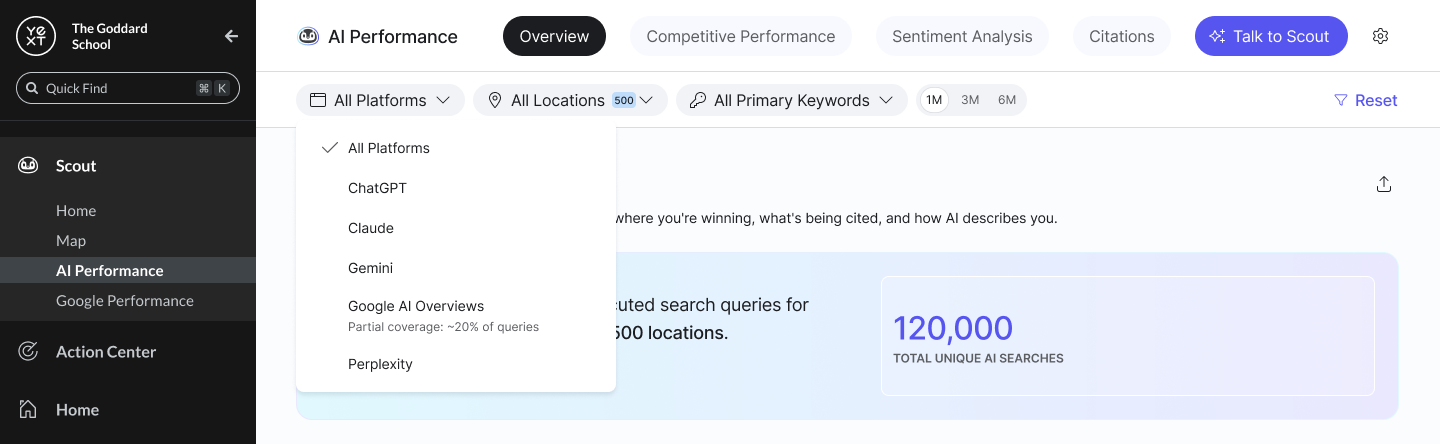
Task: Collapse sidebar with the back arrow
Action: pos(231,36)
